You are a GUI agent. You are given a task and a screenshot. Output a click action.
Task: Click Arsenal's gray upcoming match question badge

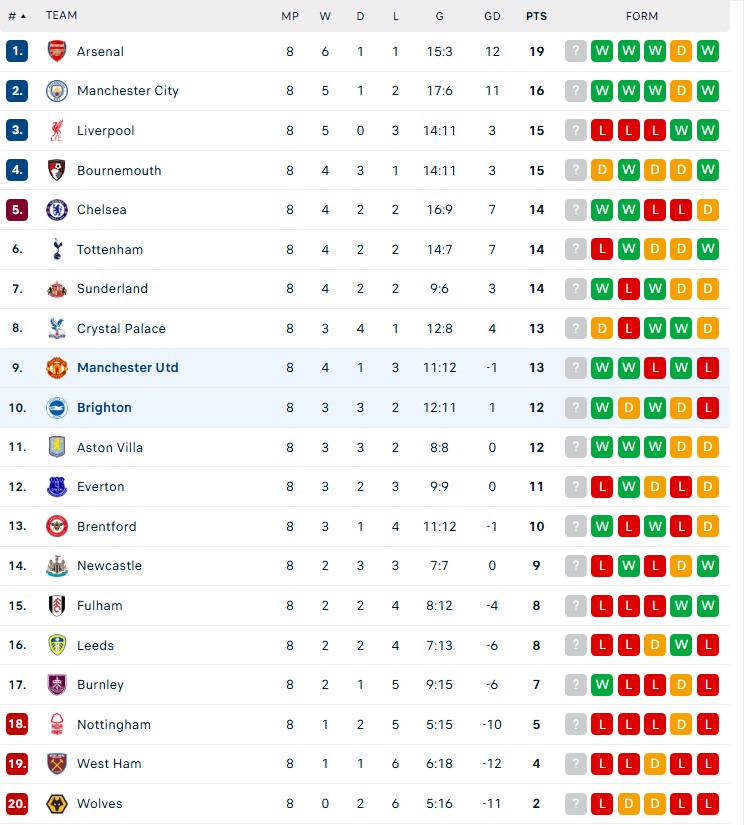[x=575, y=52]
